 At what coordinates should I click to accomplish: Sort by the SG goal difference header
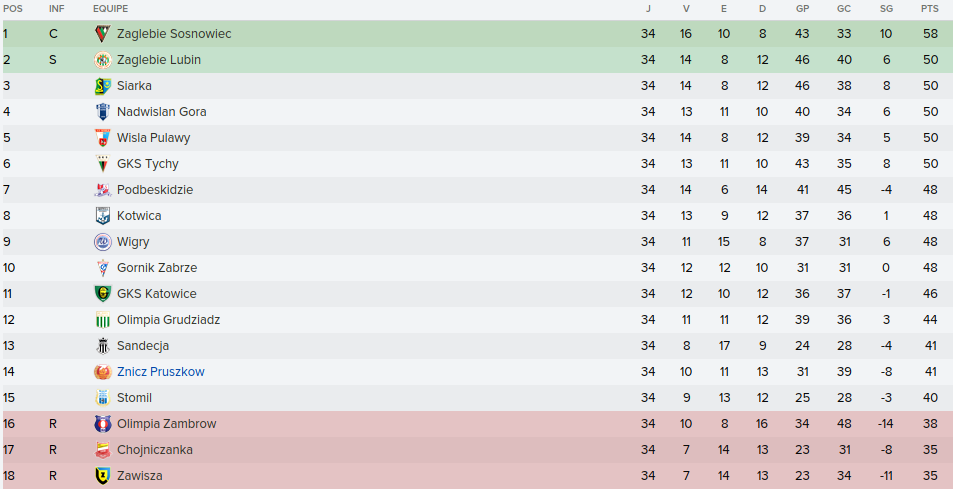[886, 9]
